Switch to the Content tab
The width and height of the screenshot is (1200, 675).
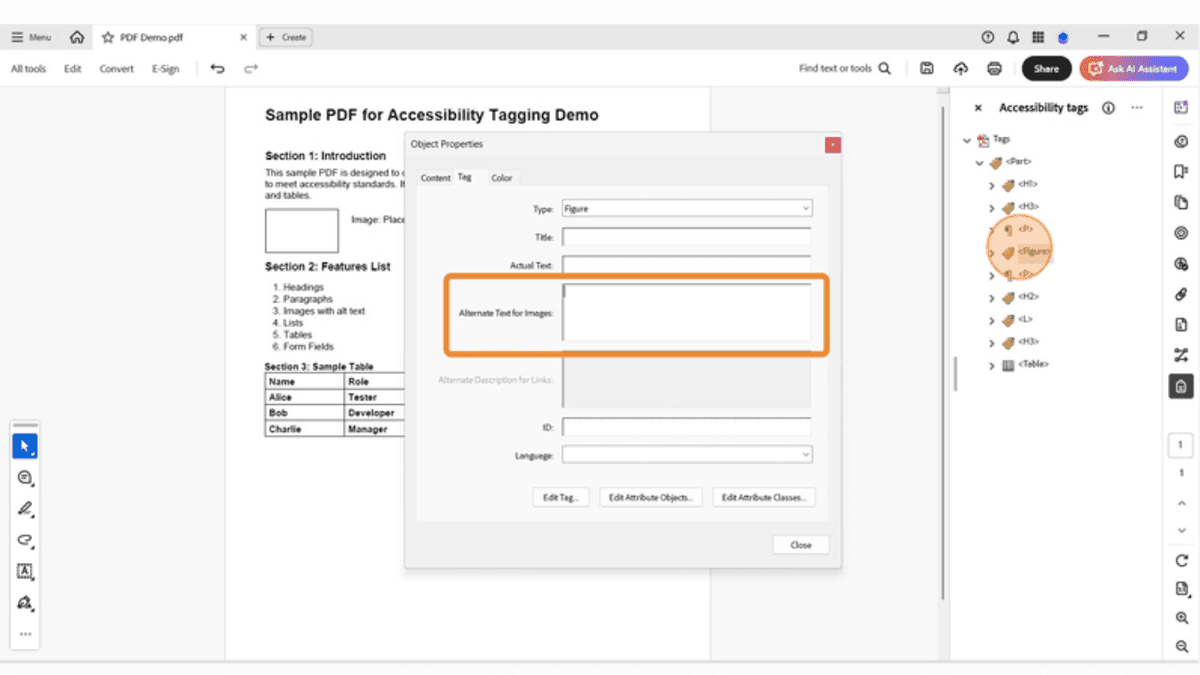pyautogui.click(x=435, y=177)
